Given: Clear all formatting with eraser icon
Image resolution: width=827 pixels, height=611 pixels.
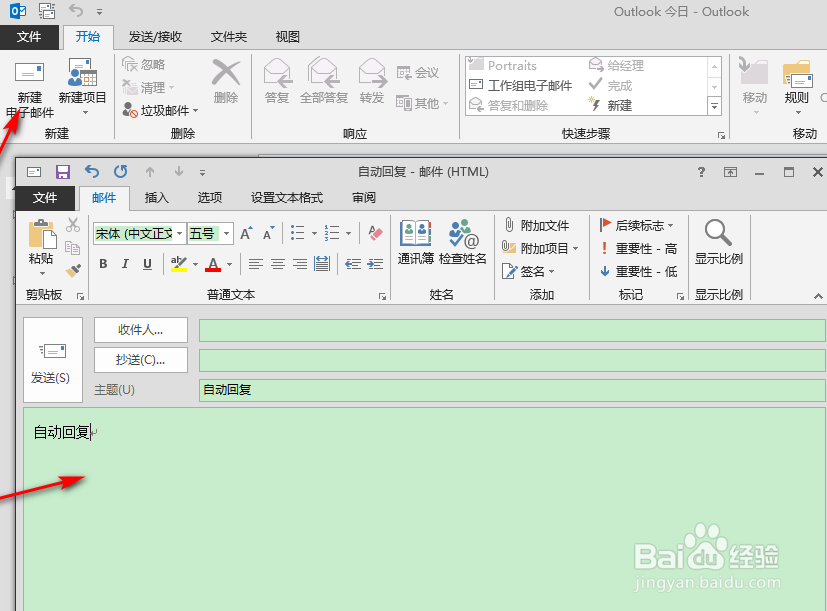Looking at the screenshot, I should (375, 233).
